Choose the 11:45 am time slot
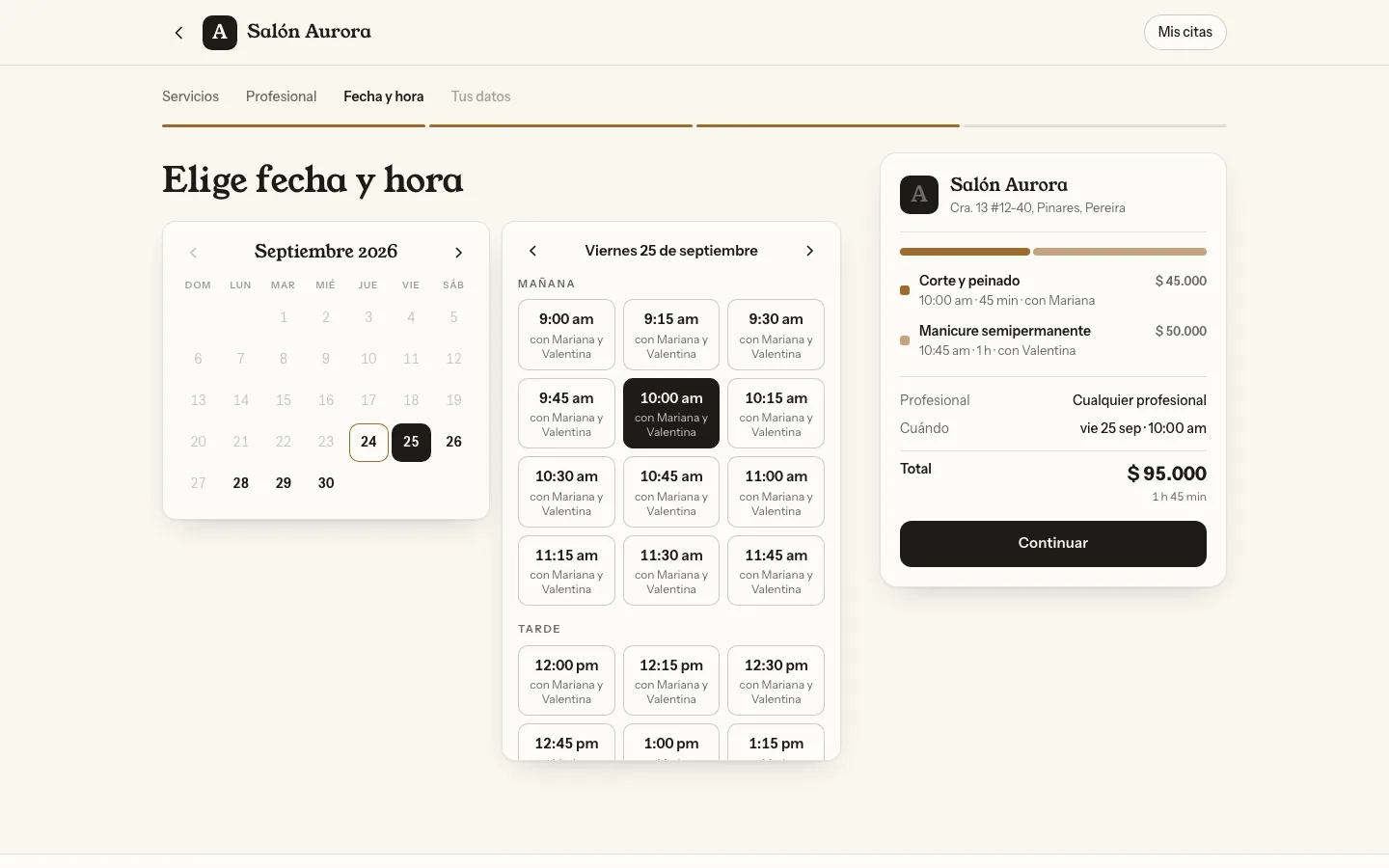The width and height of the screenshot is (1389, 868). tap(776, 570)
